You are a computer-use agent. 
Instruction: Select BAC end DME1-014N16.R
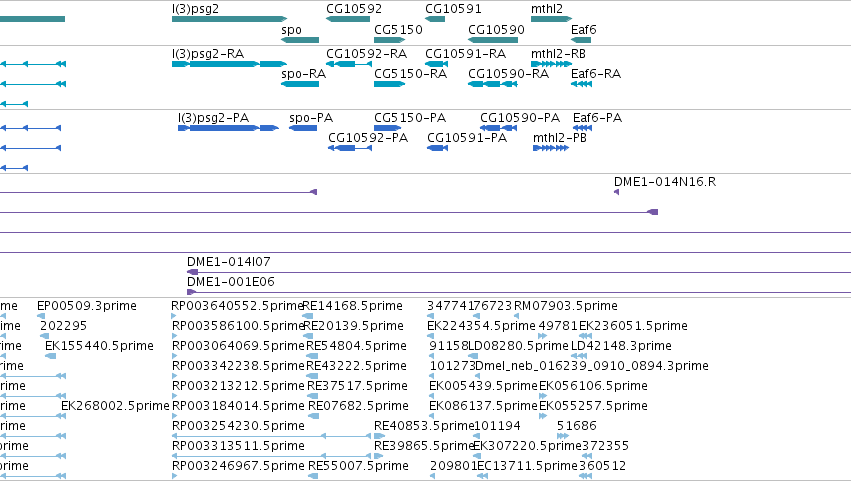click(x=665, y=182)
